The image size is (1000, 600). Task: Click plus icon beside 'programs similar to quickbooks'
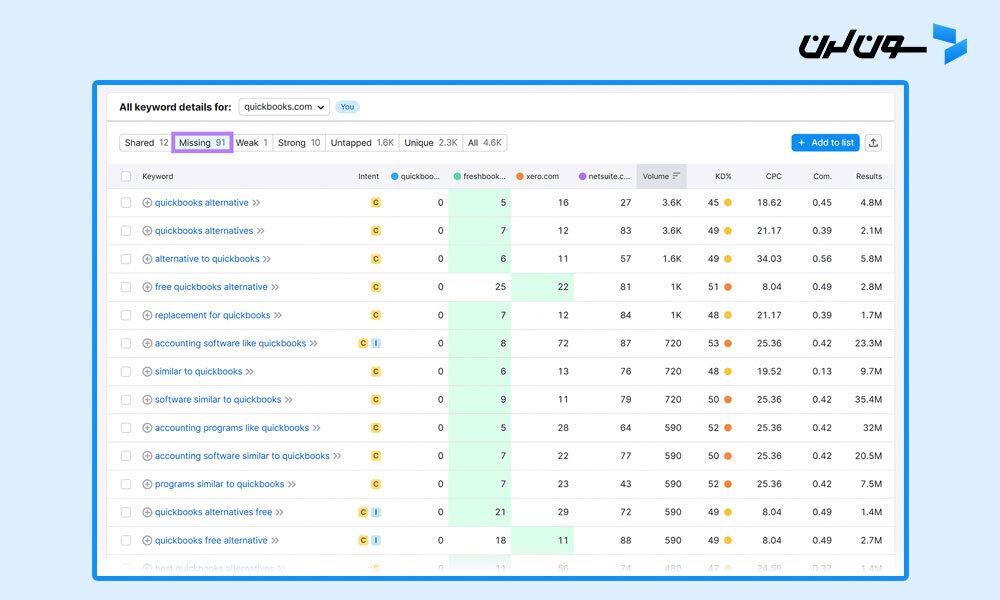[x=147, y=484]
